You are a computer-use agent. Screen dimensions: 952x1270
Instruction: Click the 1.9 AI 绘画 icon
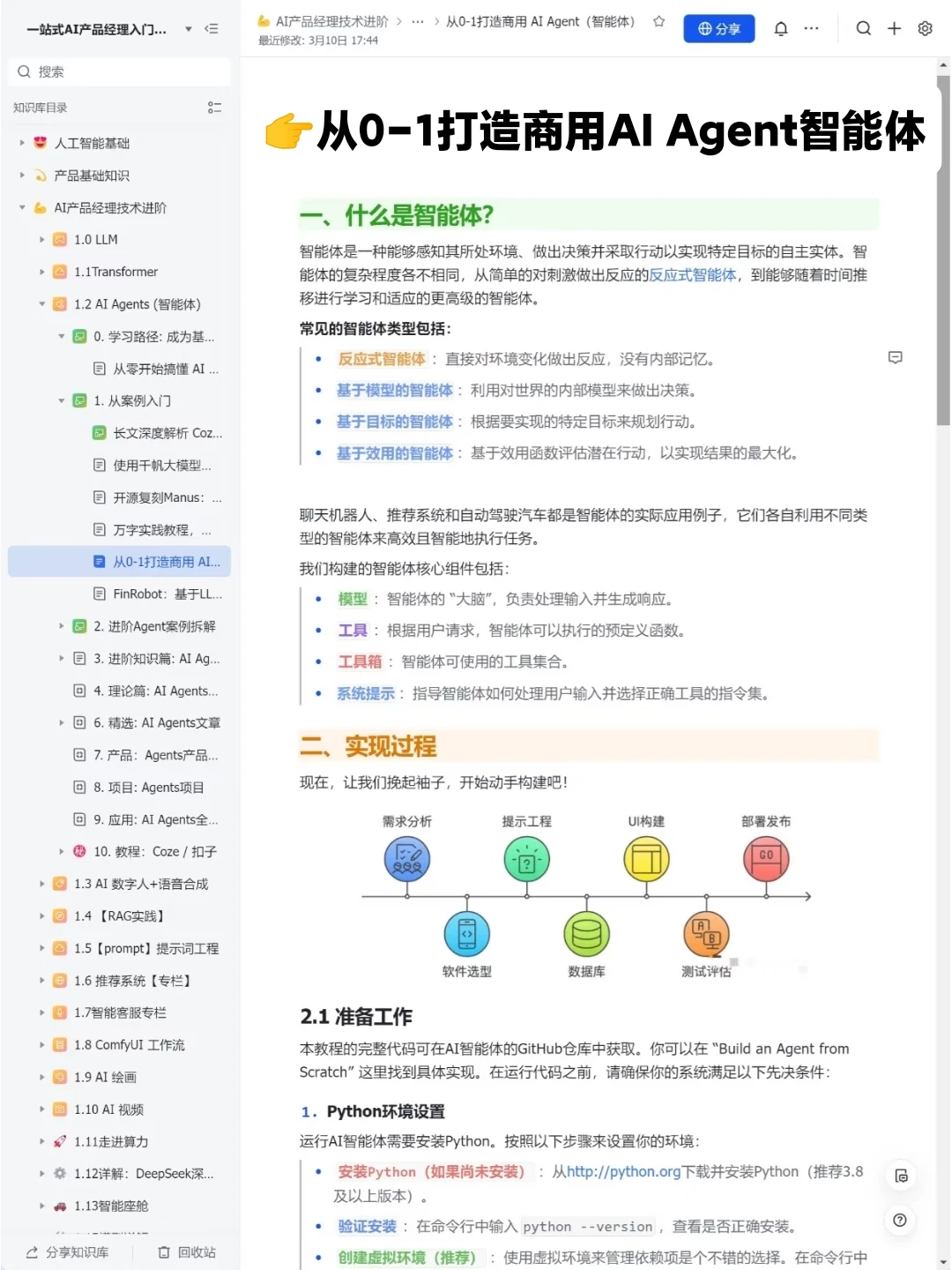pos(60,1077)
